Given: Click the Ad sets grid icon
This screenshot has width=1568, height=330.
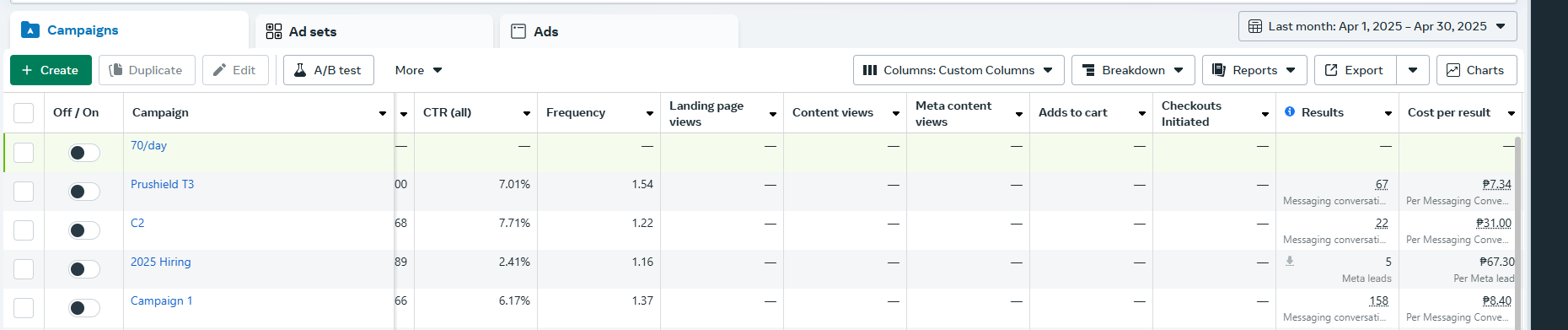Looking at the screenshot, I should (274, 31).
